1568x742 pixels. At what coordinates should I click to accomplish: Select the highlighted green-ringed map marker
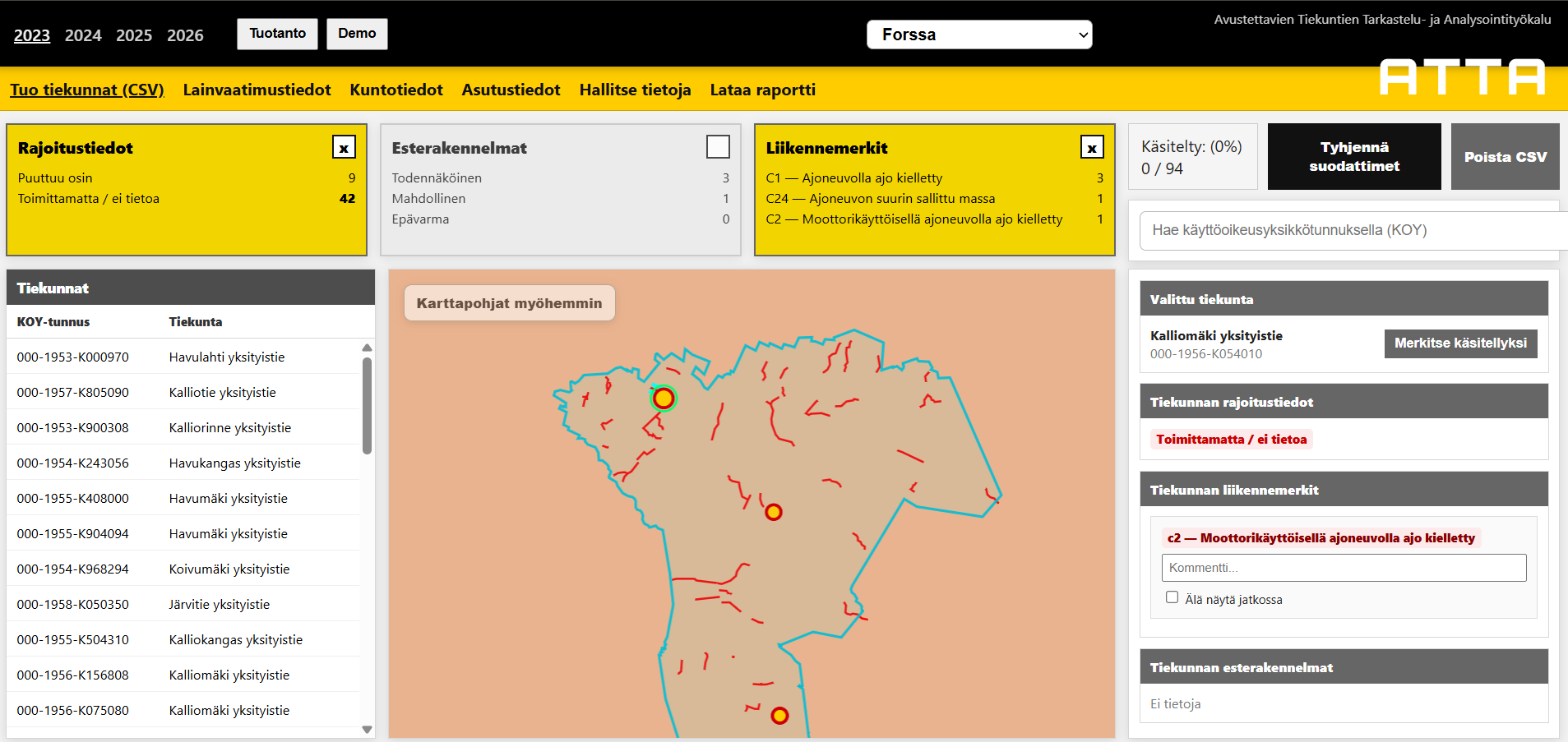point(664,399)
